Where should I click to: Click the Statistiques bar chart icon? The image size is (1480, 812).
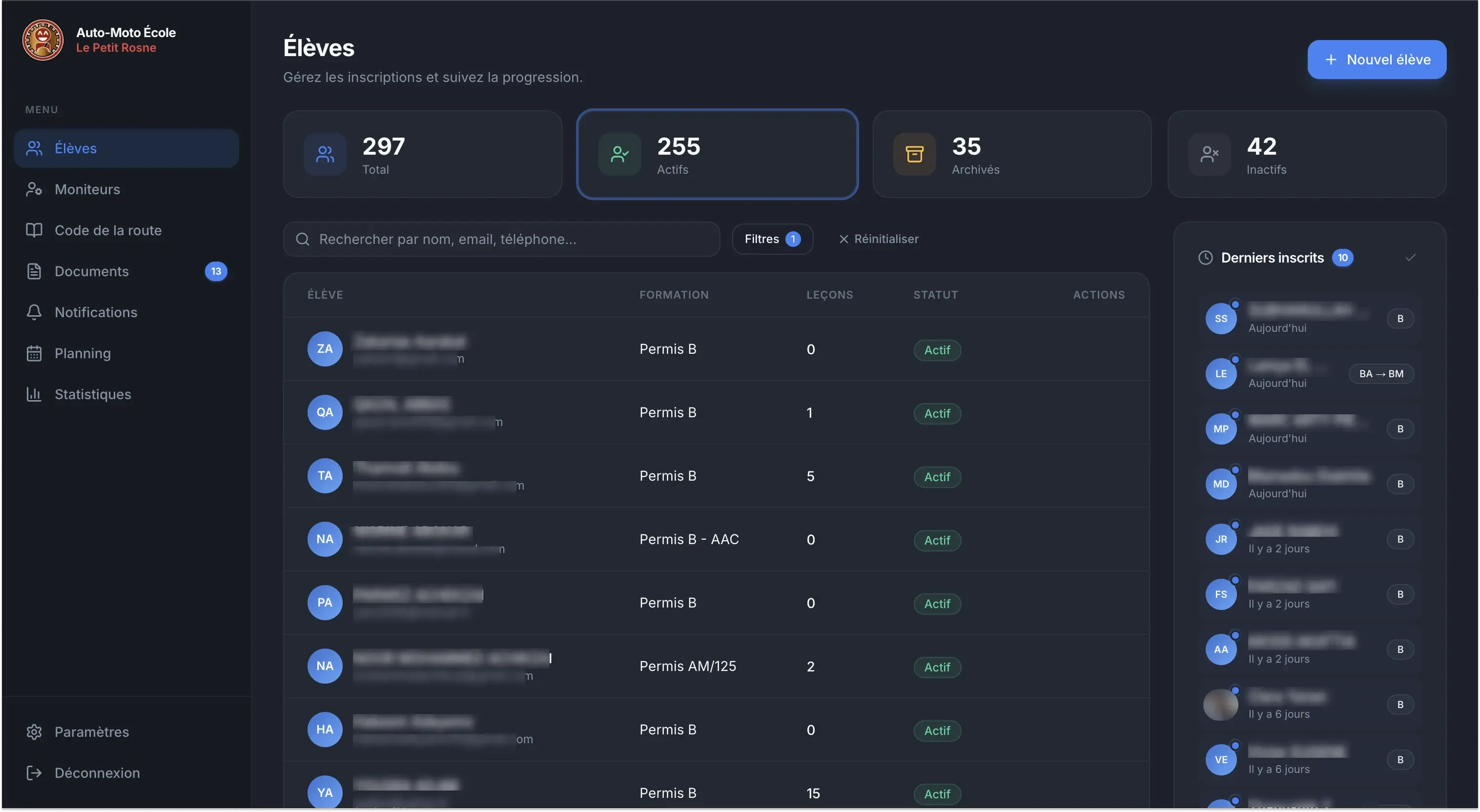(34, 394)
